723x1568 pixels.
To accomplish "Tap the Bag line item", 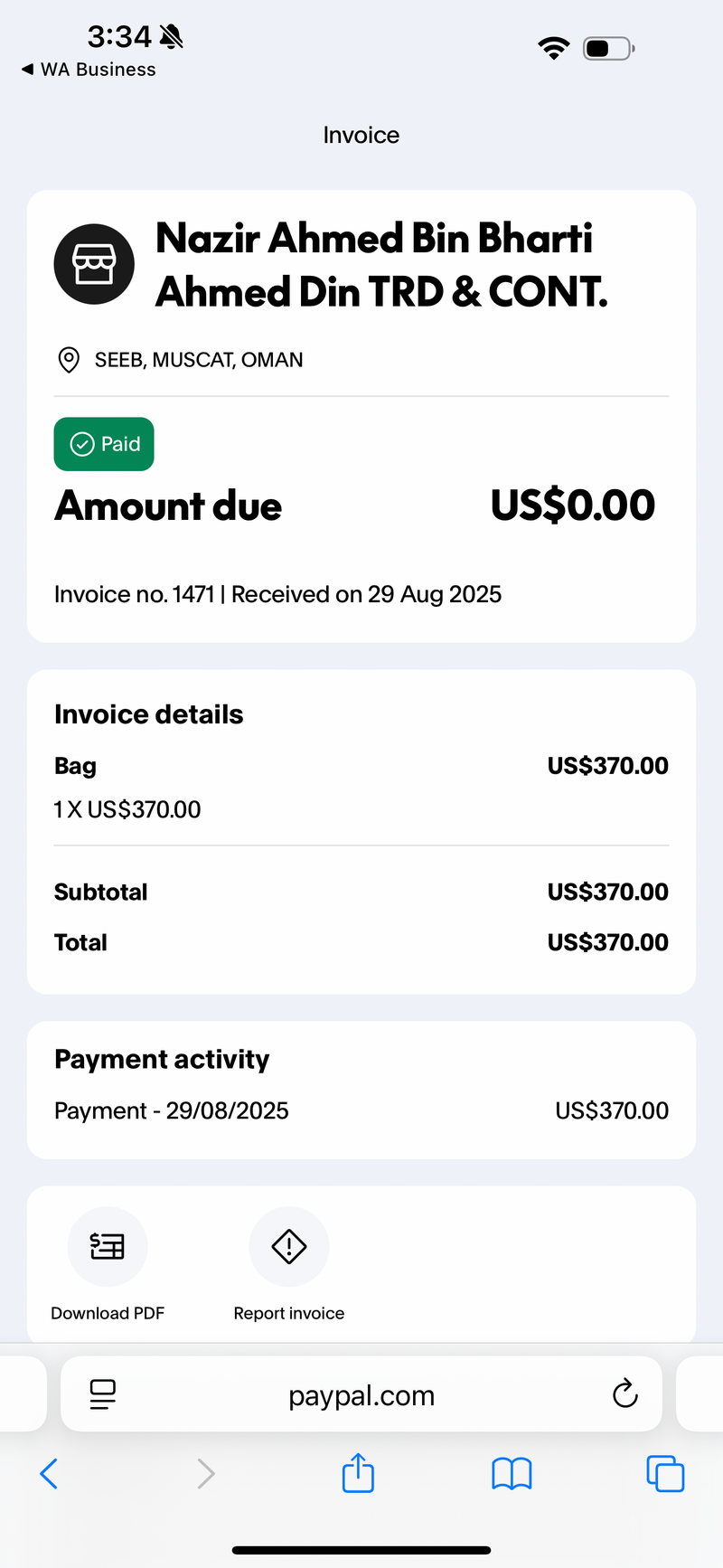I will [x=361, y=787].
